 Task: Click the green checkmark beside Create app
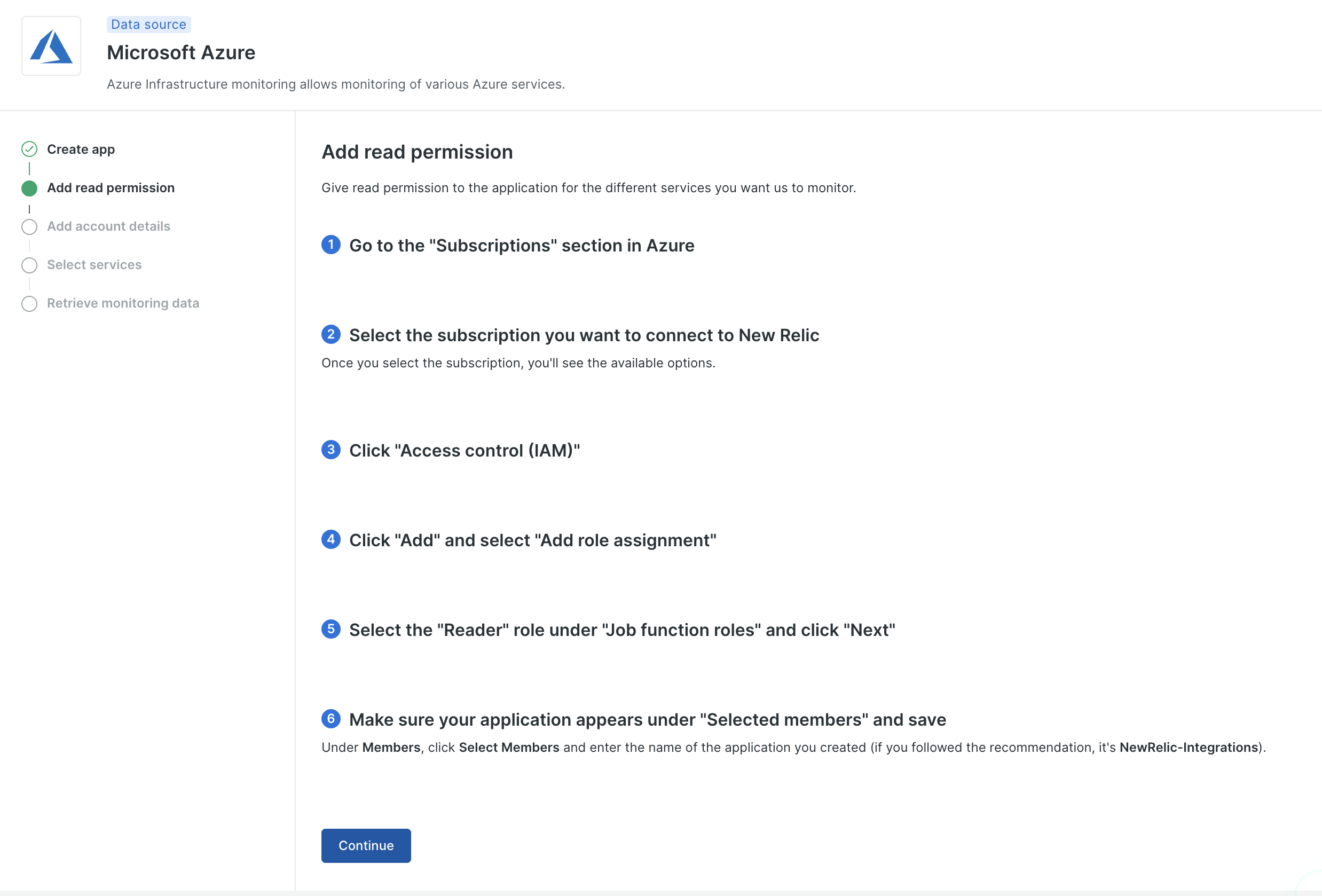click(x=29, y=149)
